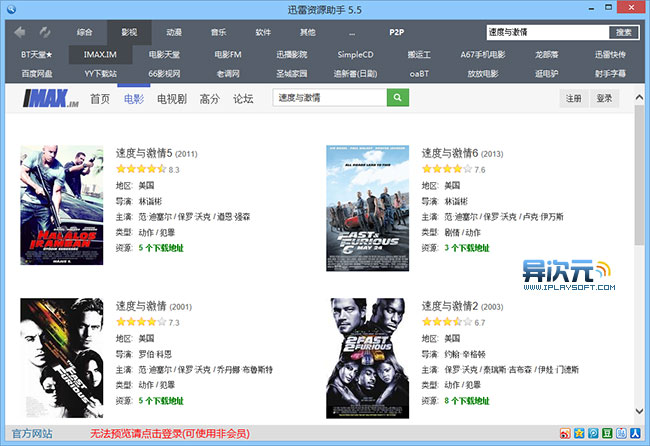650x446 pixels.
Task: Open 电影天堂 source site
Action: [164, 54]
